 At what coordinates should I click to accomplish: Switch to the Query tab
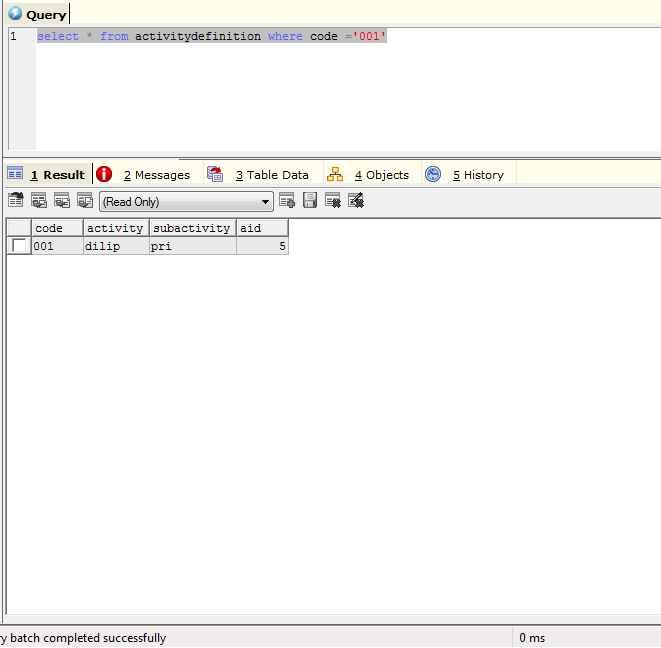coord(37,14)
